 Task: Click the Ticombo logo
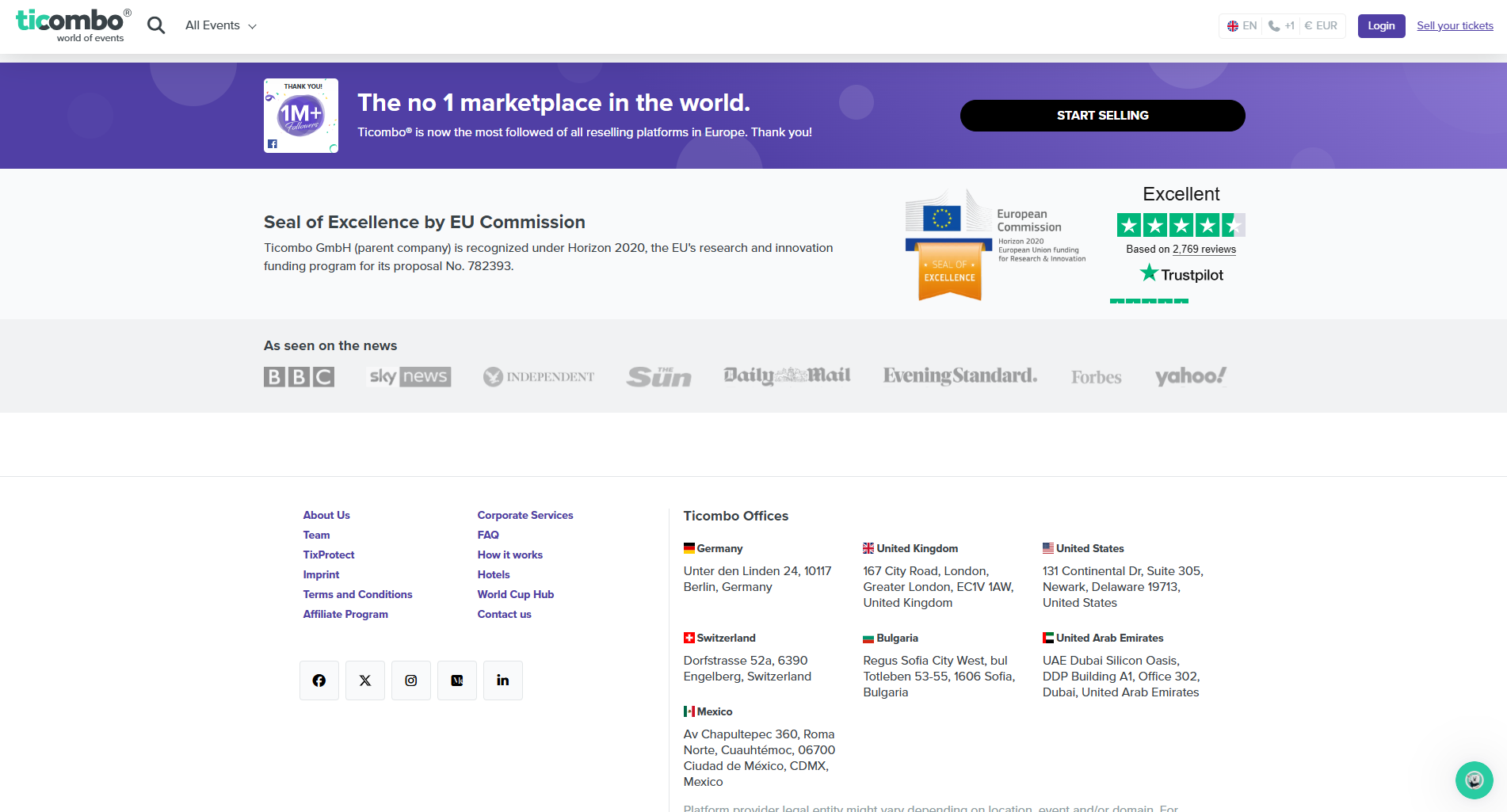(73, 25)
